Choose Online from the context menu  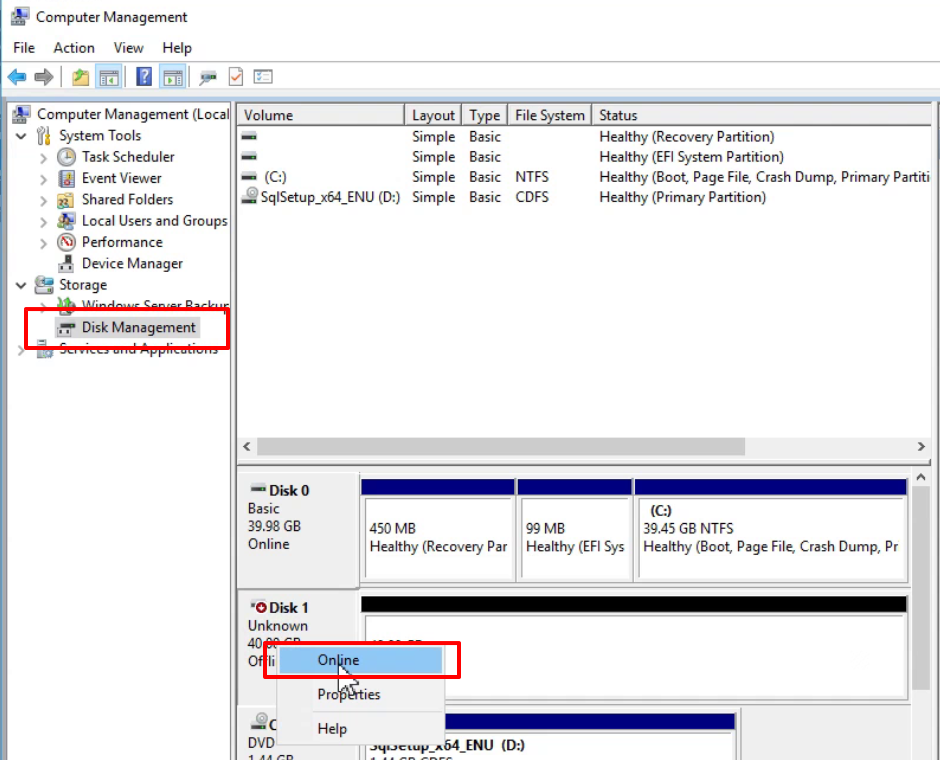(360, 660)
